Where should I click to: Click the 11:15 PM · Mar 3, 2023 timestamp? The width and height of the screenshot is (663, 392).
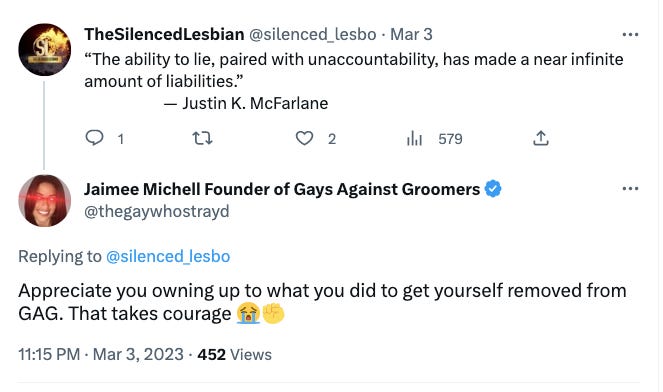tap(101, 354)
